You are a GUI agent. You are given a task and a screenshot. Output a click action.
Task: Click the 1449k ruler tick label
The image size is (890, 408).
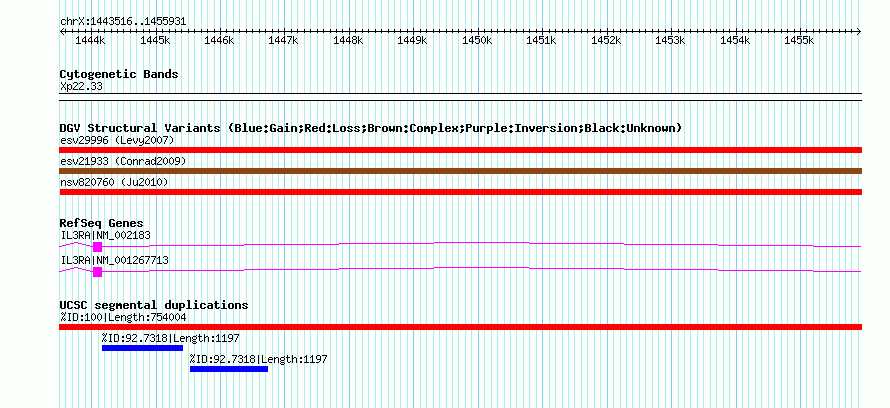[412, 41]
